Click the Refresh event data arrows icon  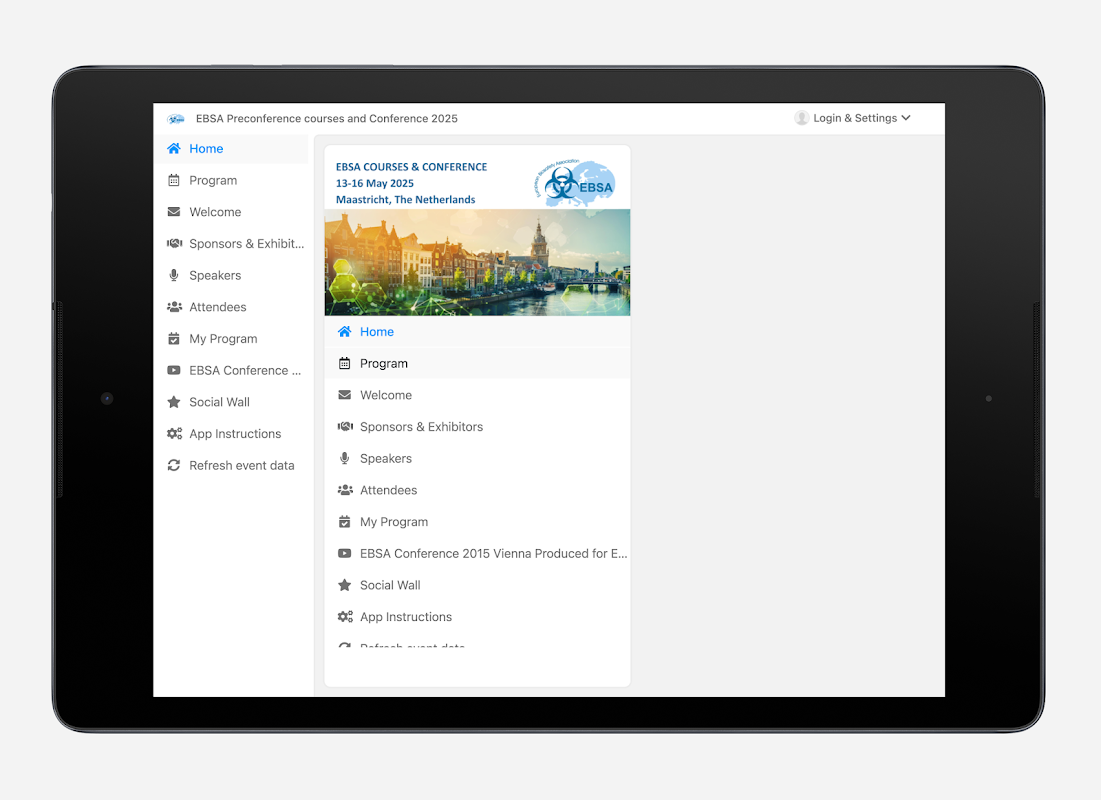coord(174,465)
